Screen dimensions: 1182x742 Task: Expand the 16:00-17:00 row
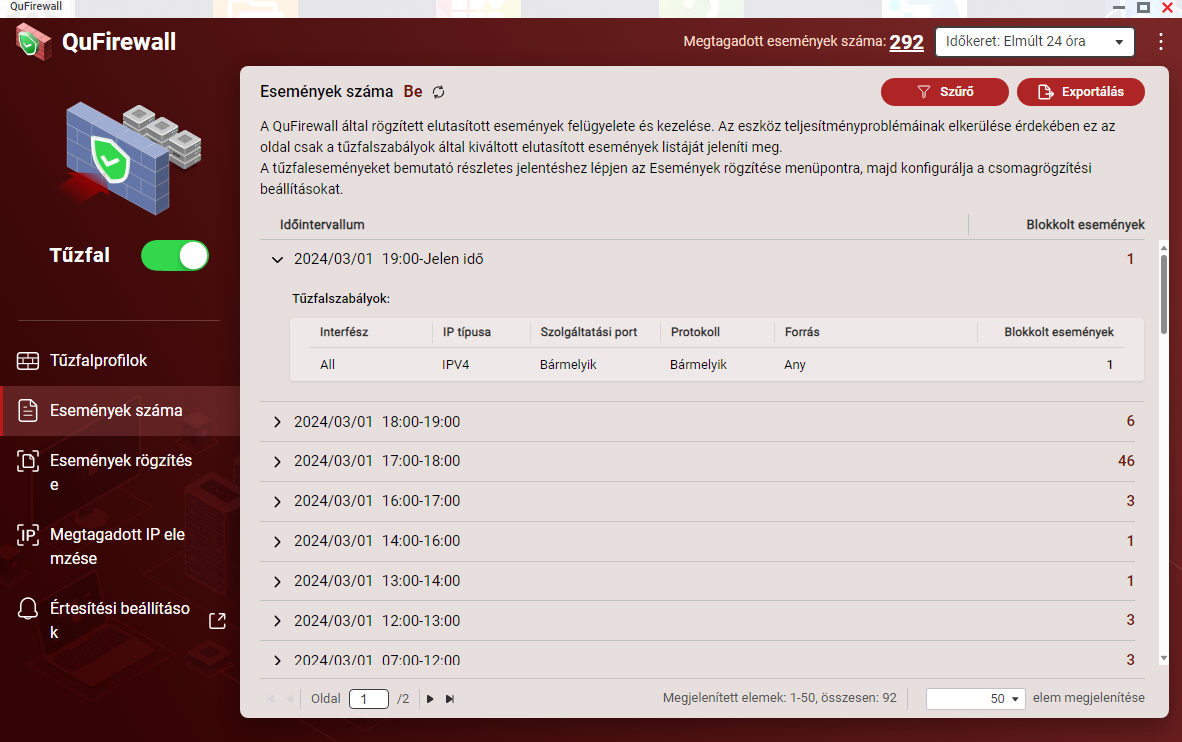pos(277,501)
